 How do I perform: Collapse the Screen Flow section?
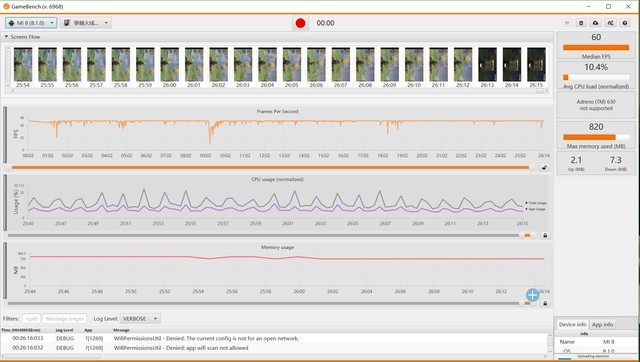[x=6, y=37]
